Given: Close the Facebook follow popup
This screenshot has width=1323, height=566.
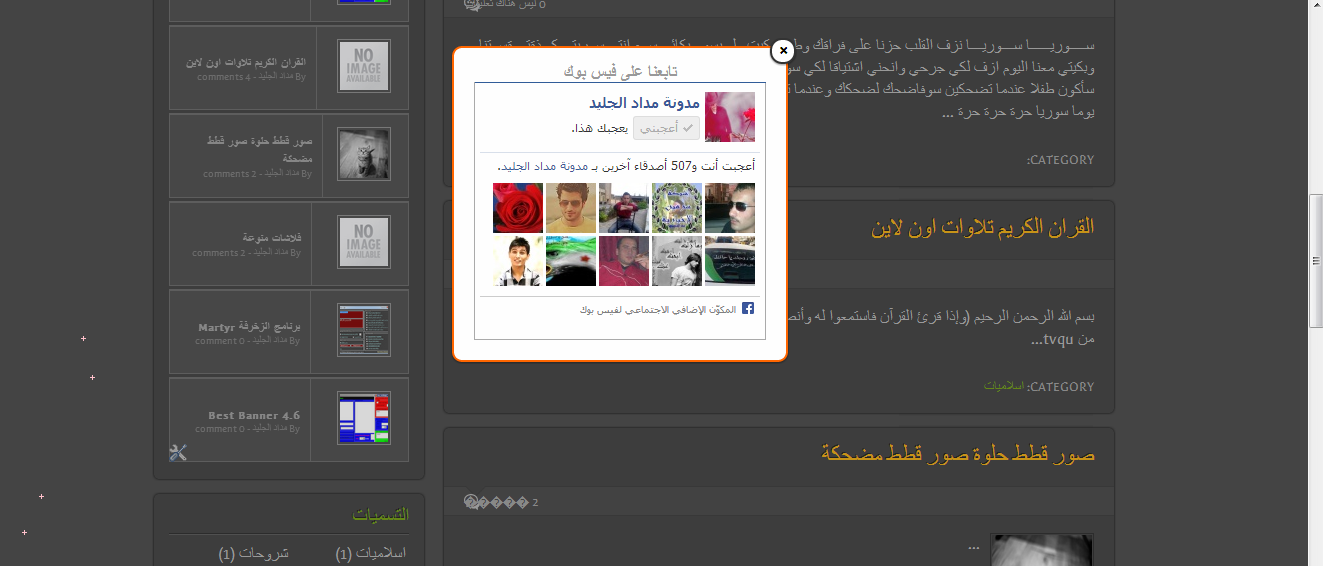Looking at the screenshot, I should 784,50.
